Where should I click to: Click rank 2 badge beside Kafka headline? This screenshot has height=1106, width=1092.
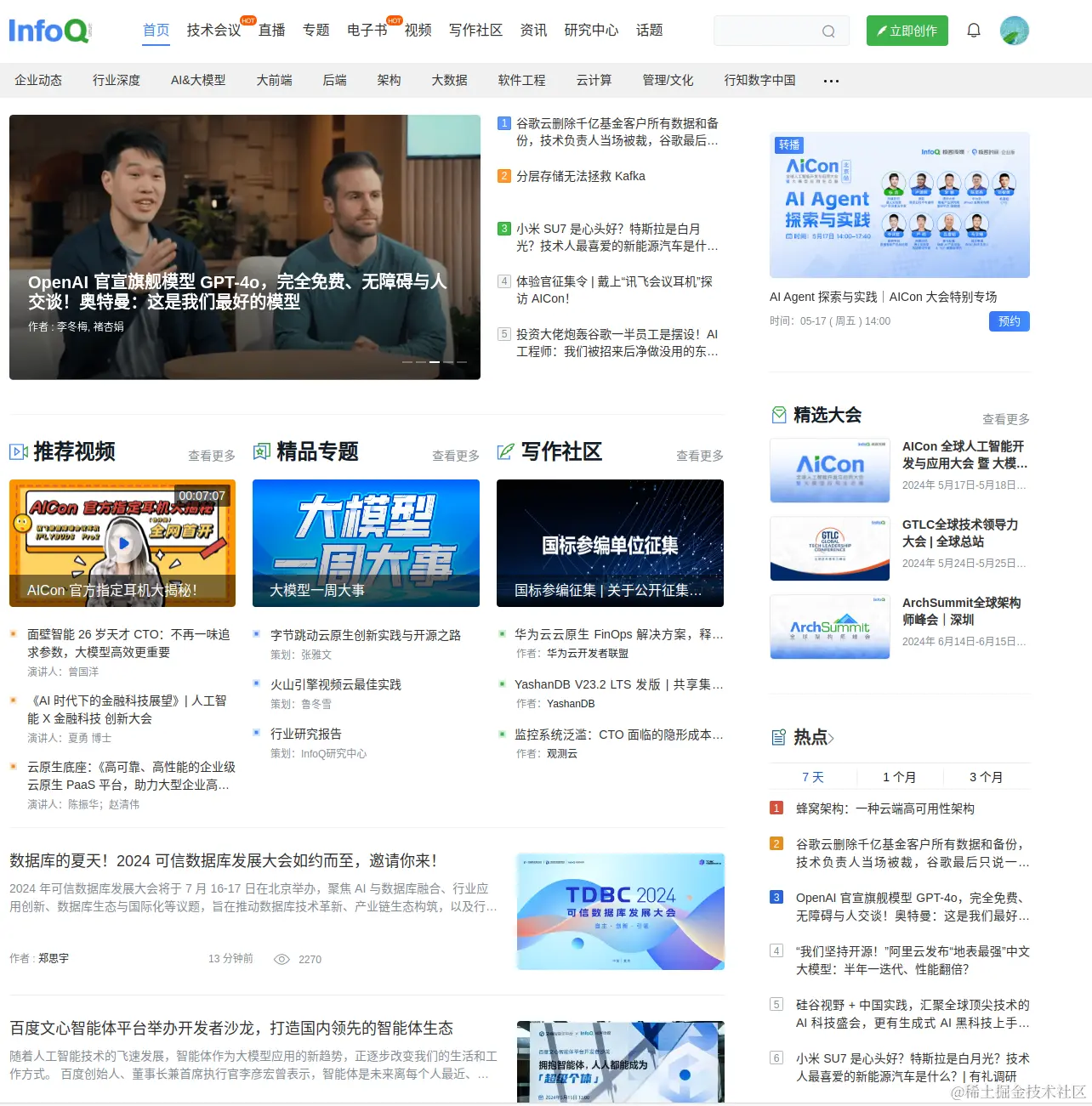click(504, 176)
